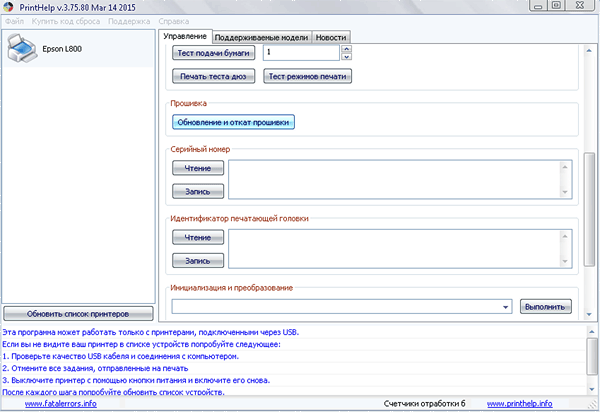Click the window resize grip in status bar
The height and width of the screenshot is (412, 600).
[594, 405]
